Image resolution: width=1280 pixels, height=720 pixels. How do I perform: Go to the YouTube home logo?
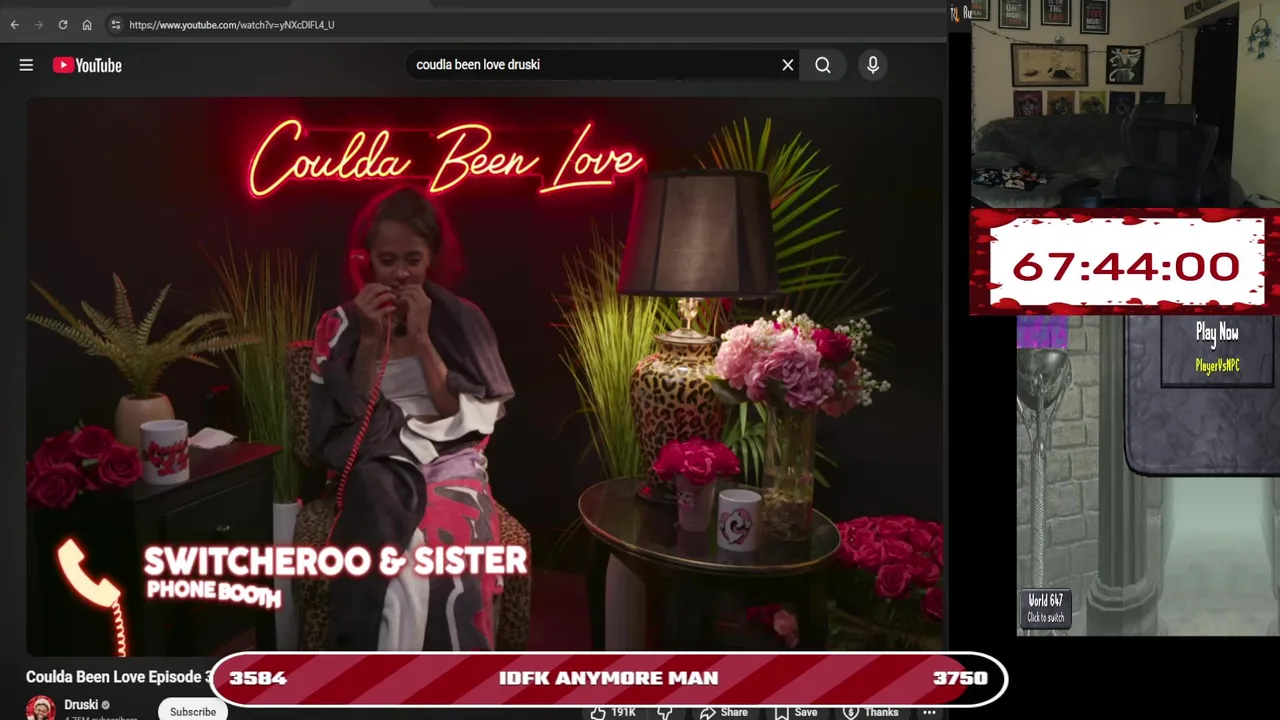(87, 65)
